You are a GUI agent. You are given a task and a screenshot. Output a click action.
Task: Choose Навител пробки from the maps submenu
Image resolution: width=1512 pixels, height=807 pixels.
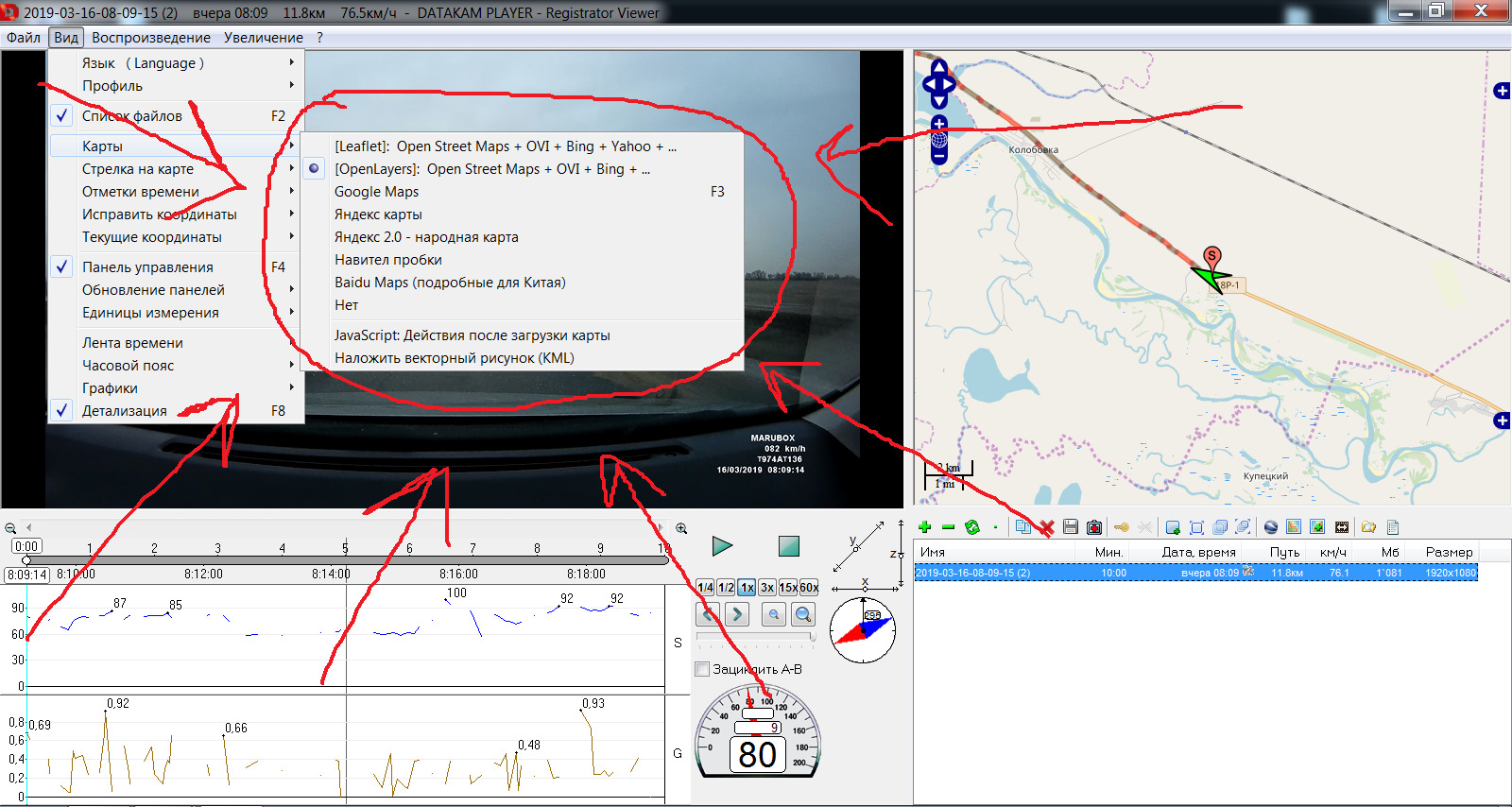click(x=522, y=260)
